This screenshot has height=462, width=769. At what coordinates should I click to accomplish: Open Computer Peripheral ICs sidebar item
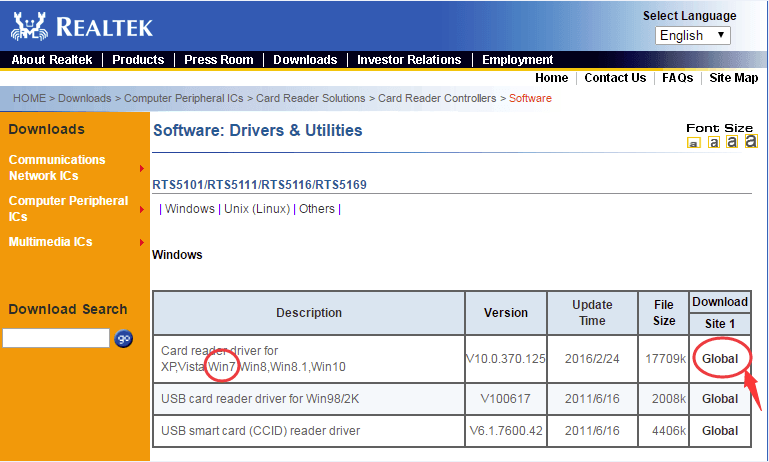[x=68, y=208]
